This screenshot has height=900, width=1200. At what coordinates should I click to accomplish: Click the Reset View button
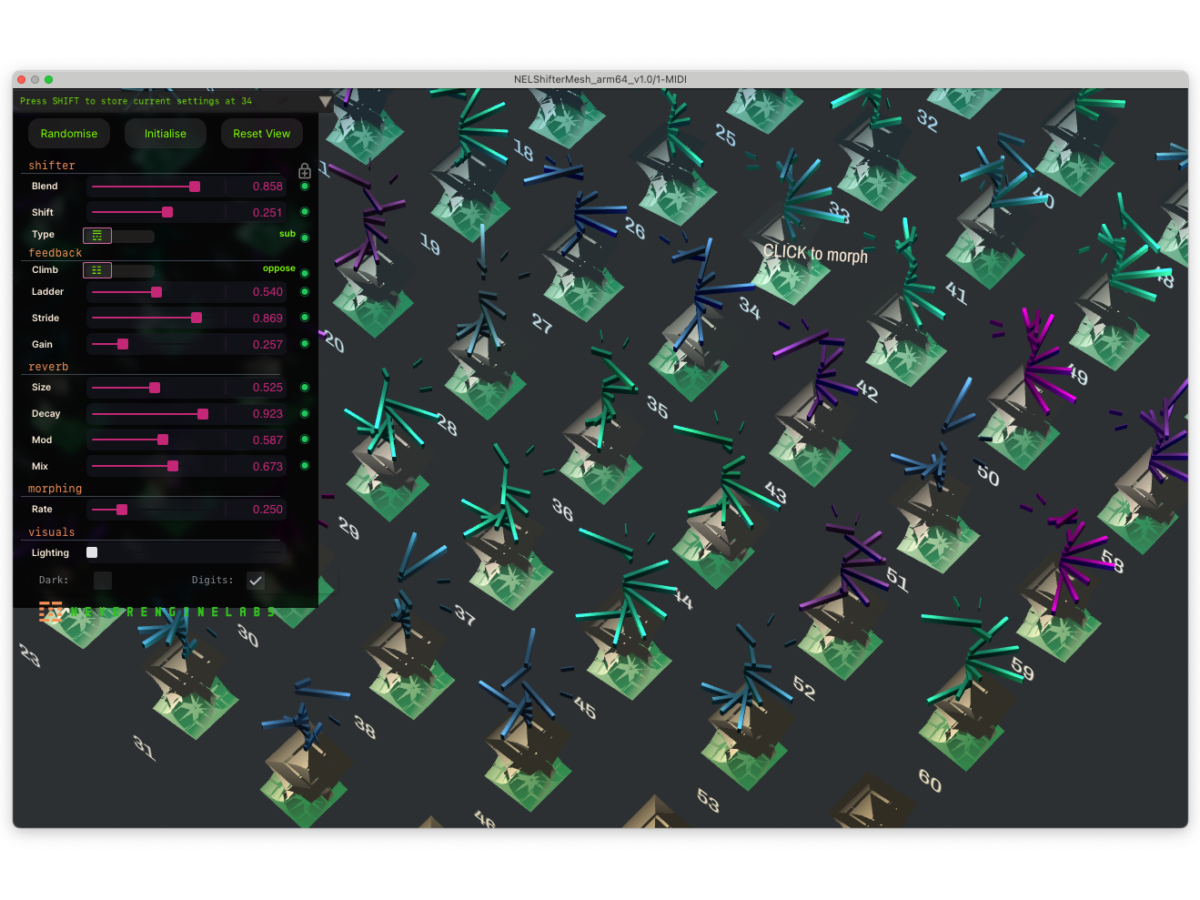pyautogui.click(x=262, y=134)
